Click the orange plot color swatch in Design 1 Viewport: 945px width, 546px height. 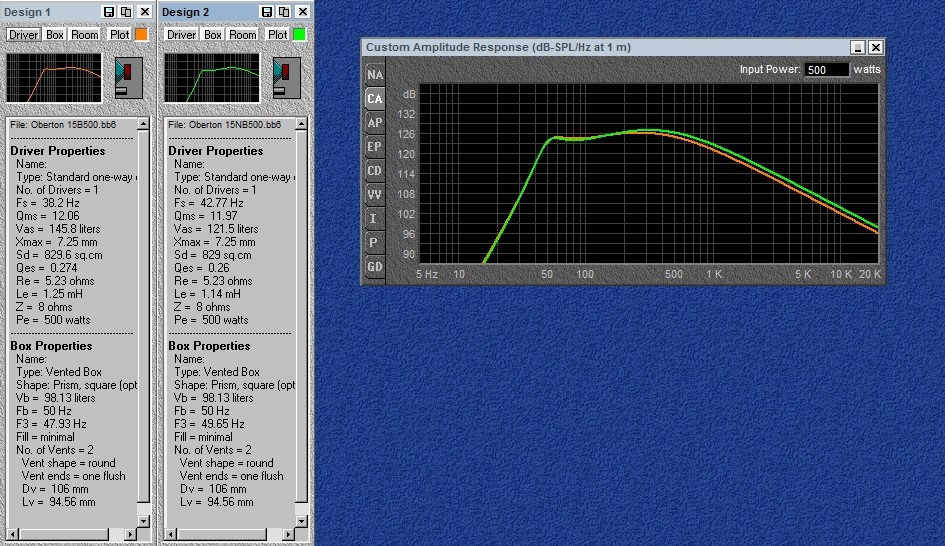[142, 35]
